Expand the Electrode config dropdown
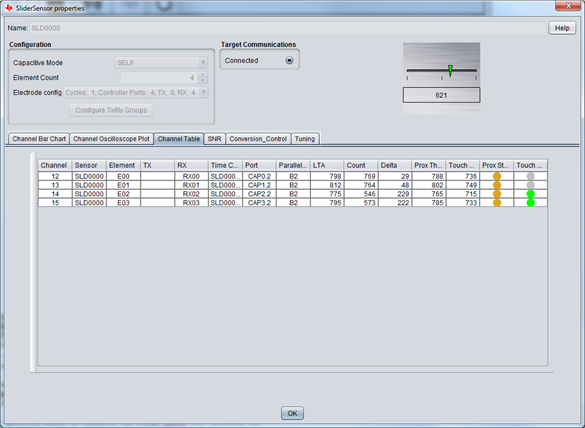 tap(136, 93)
